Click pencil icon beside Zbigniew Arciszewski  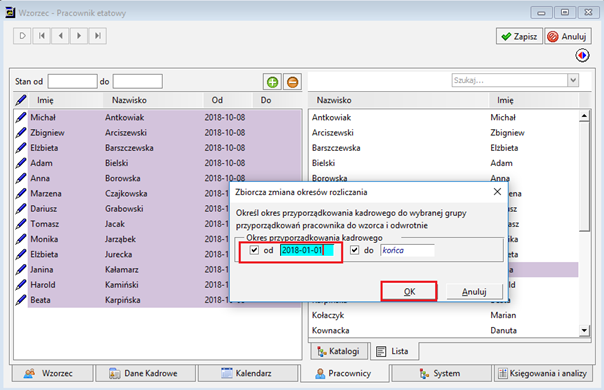(21, 133)
